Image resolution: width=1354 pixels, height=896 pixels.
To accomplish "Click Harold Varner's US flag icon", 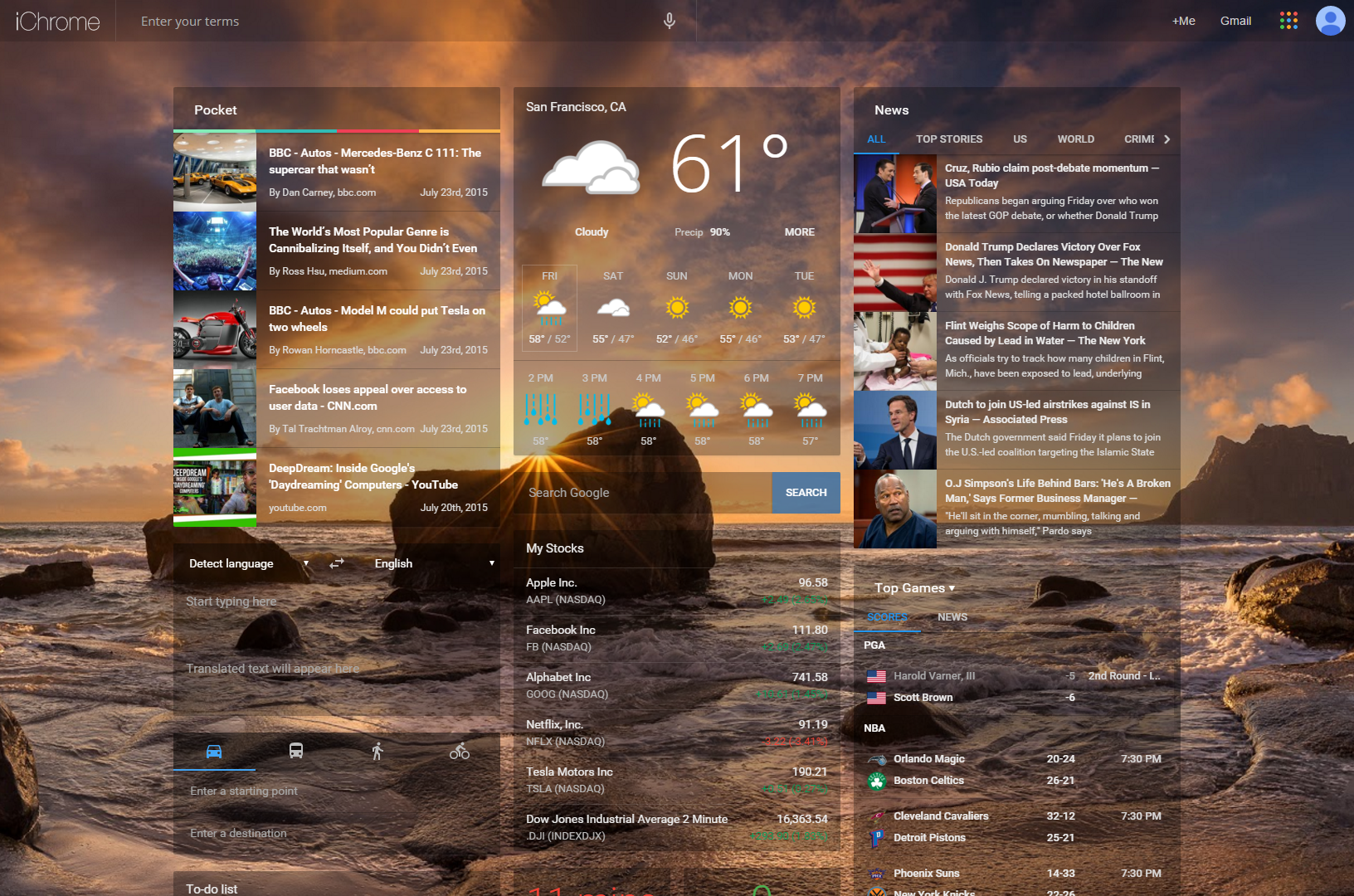I will pos(876,676).
